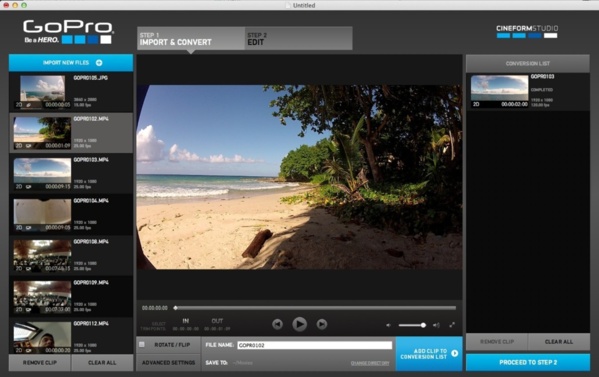Open the Step 1 Import & Convert tab
This screenshot has width=599, height=377.
[191, 38]
